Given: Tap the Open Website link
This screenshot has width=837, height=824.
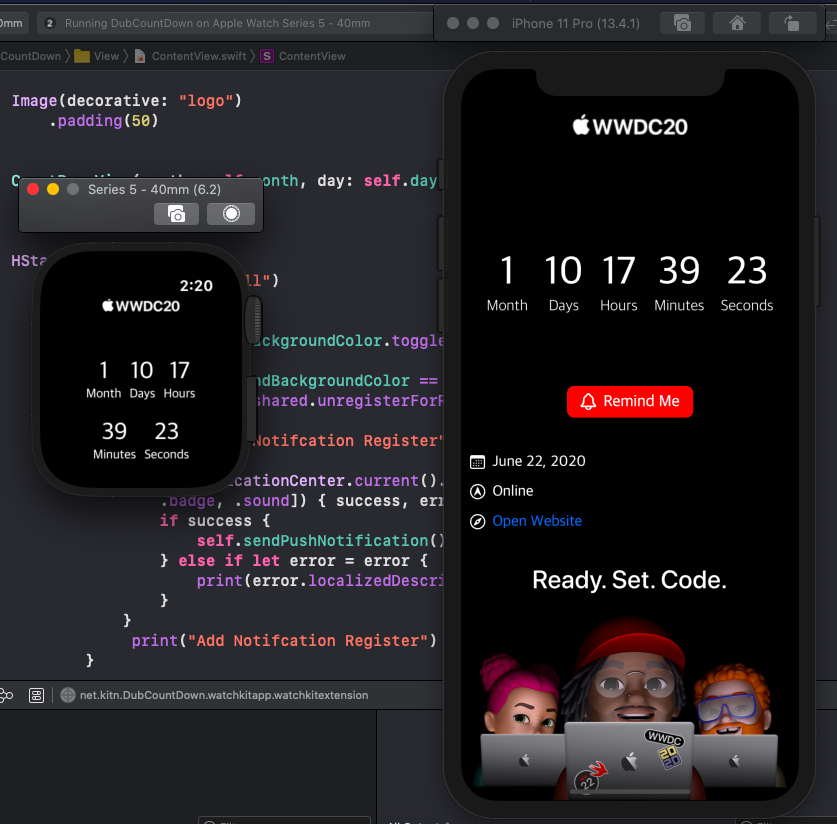Looking at the screenshot, I should tap(536, 521).
